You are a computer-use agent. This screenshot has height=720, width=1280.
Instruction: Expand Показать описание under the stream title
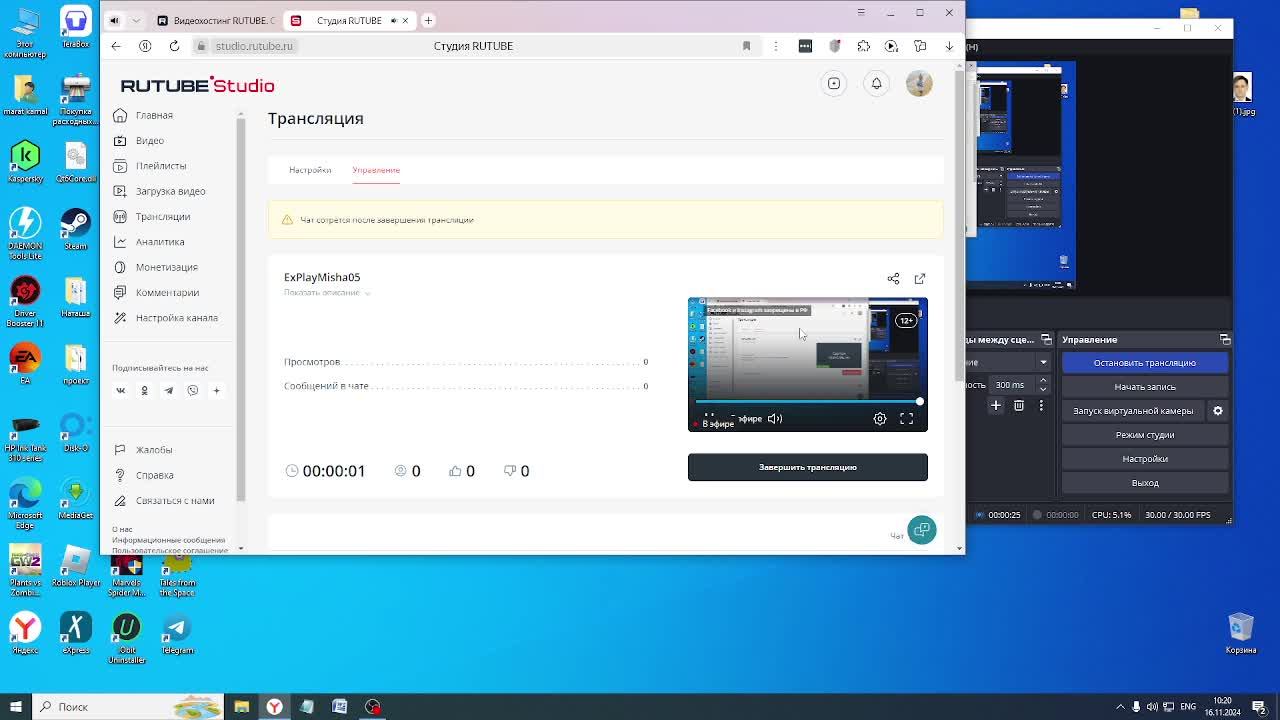pos(327,293)
